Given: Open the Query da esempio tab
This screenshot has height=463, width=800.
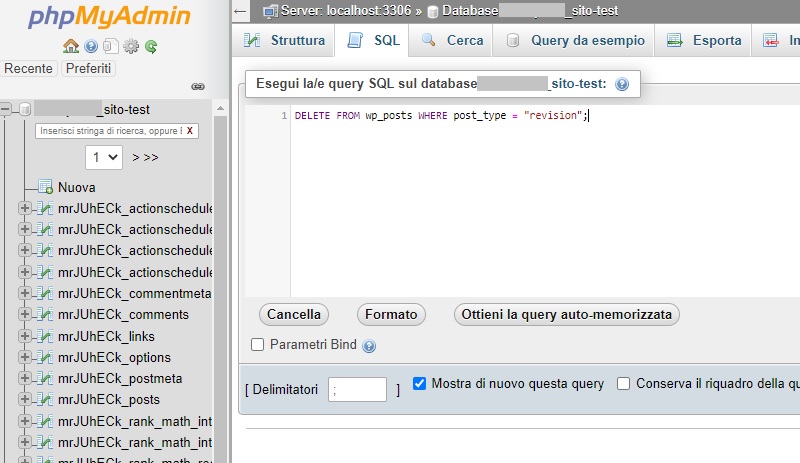Looking at the screenshot, I should (574, 40).
